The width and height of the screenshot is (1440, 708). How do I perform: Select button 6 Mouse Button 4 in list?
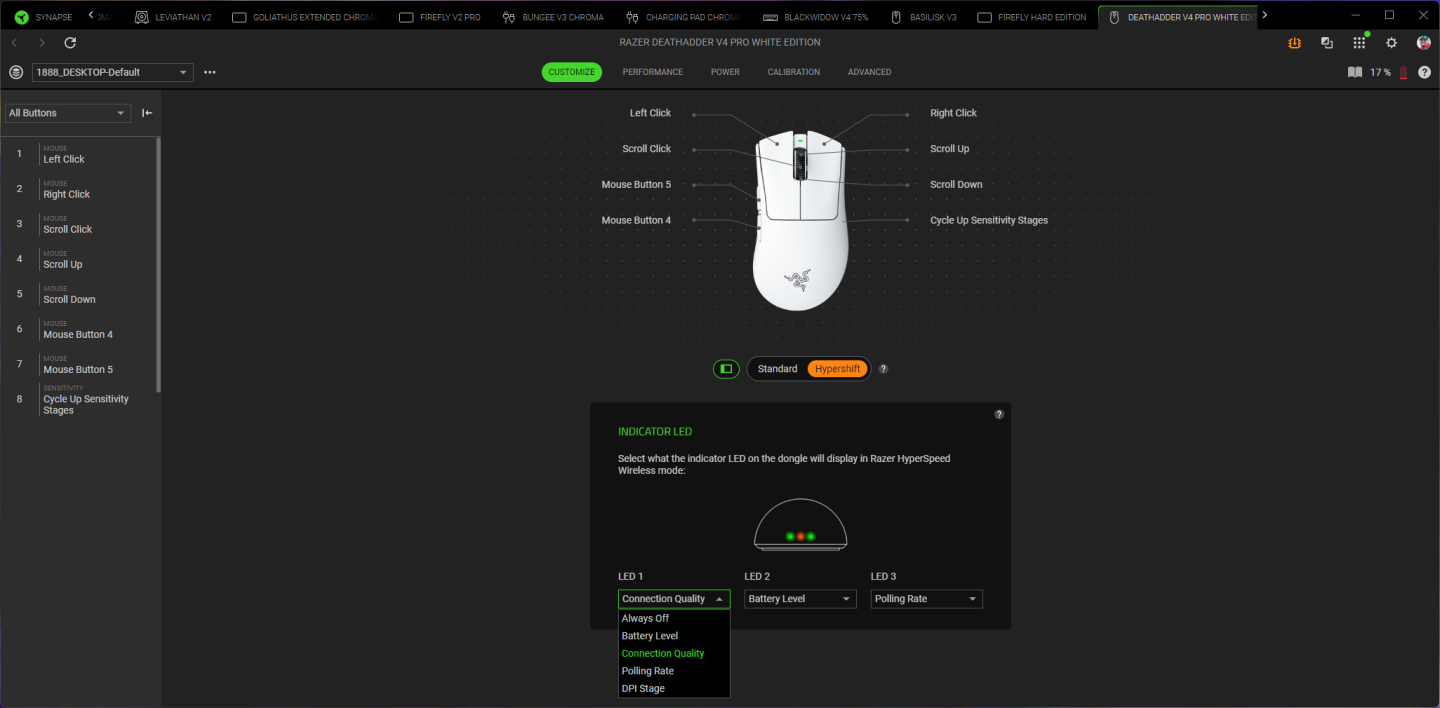(78, 329)
